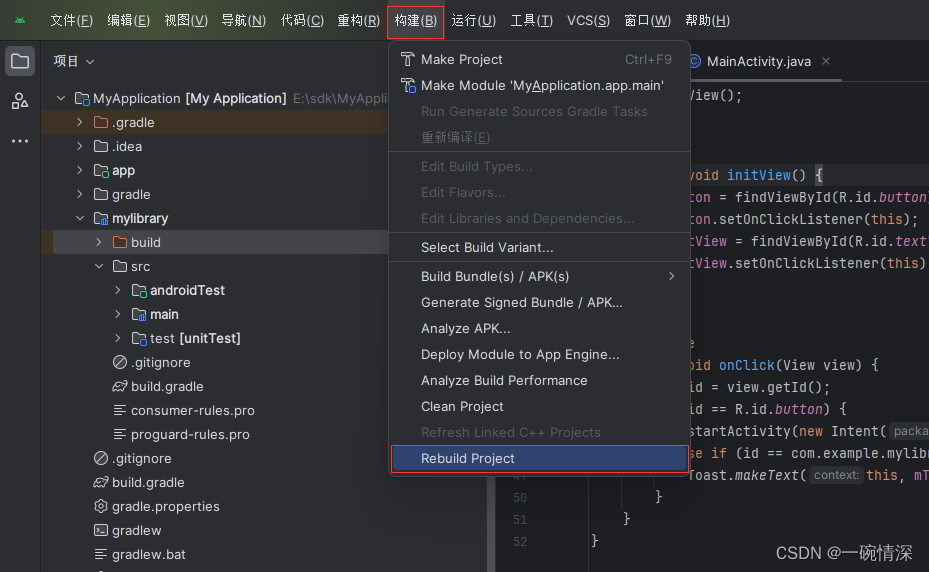Click the gradlew.bat file icon

coord(101,554)
